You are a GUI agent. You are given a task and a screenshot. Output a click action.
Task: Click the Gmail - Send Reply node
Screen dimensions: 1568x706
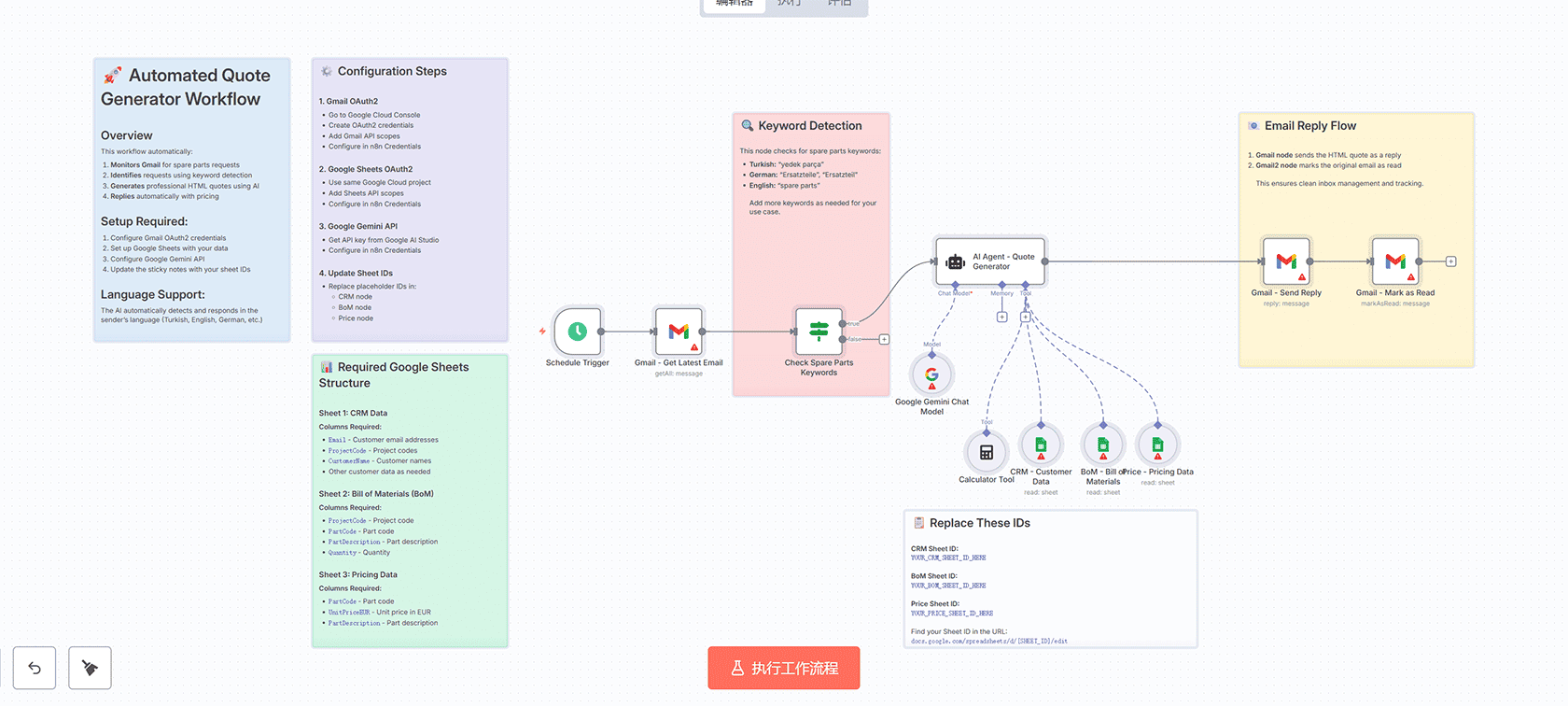coord(1286,261)
